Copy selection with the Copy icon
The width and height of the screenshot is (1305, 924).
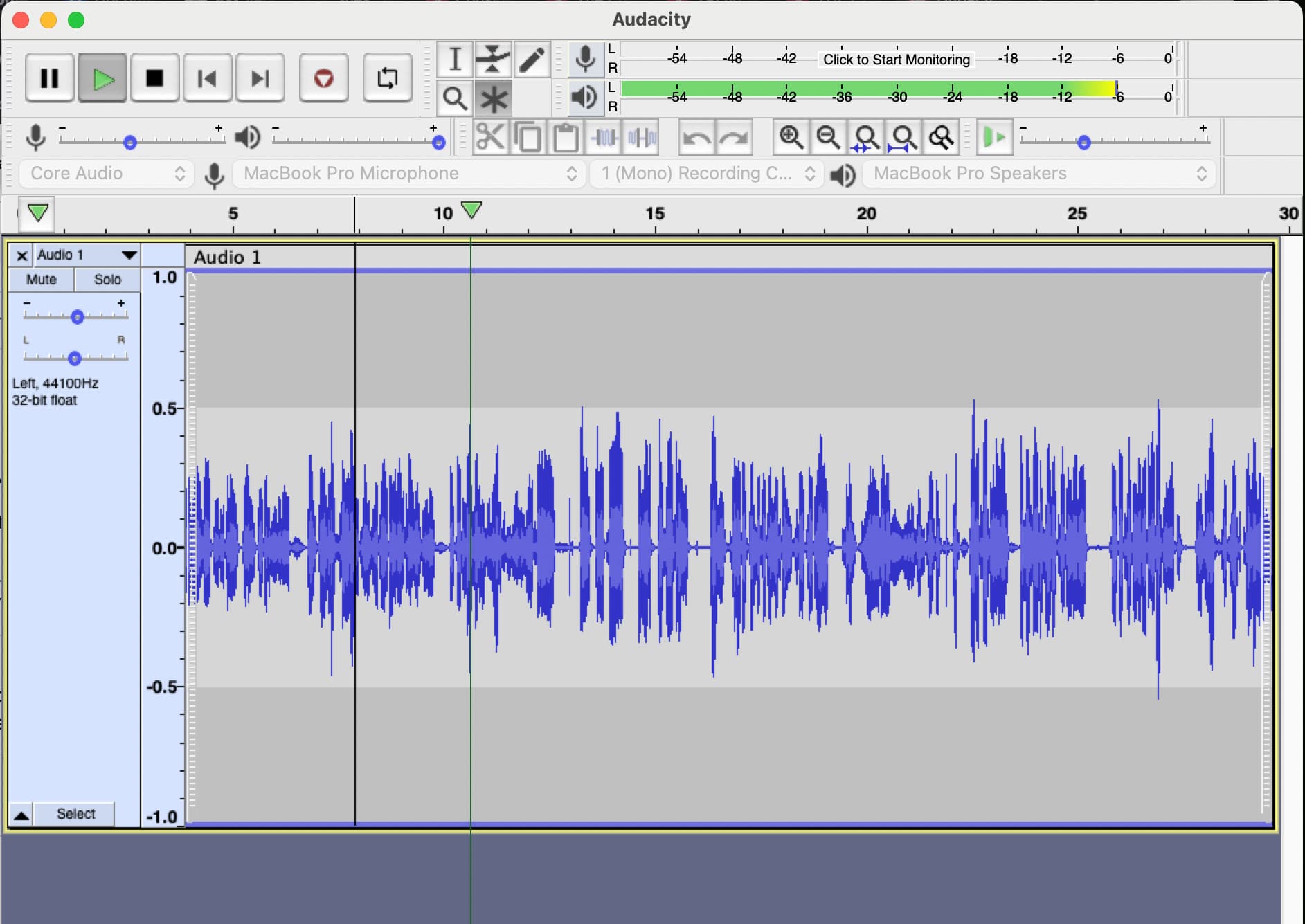pos(528,137)
